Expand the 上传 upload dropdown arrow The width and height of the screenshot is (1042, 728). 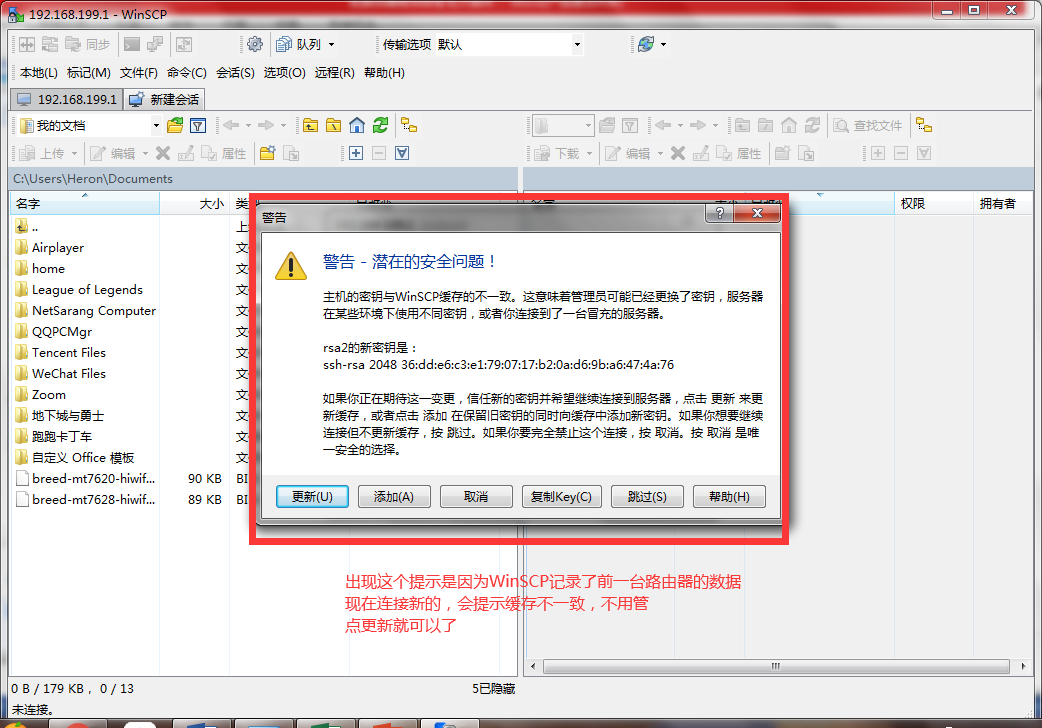point(74,154)
